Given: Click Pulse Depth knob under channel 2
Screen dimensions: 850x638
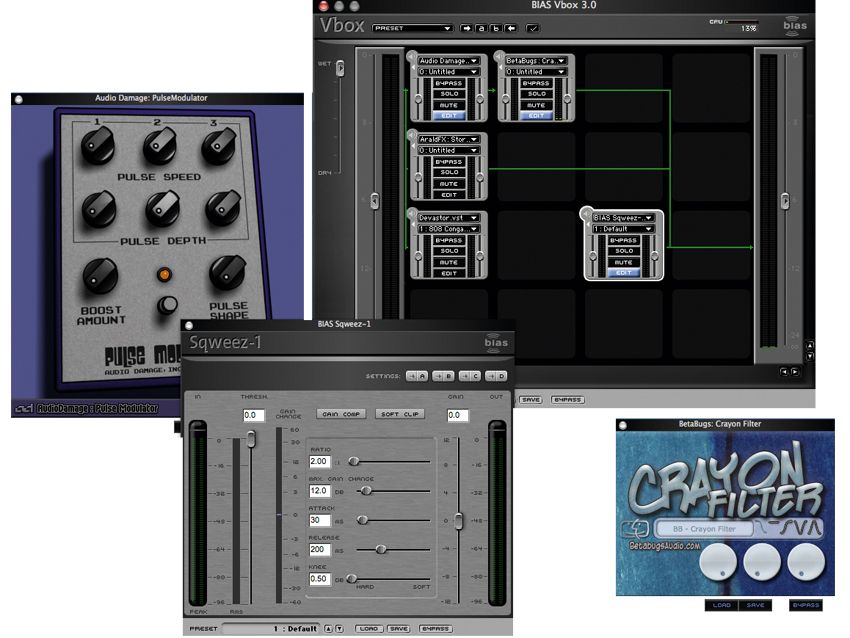Looking at the screenshot, I should tap(162, 209).
